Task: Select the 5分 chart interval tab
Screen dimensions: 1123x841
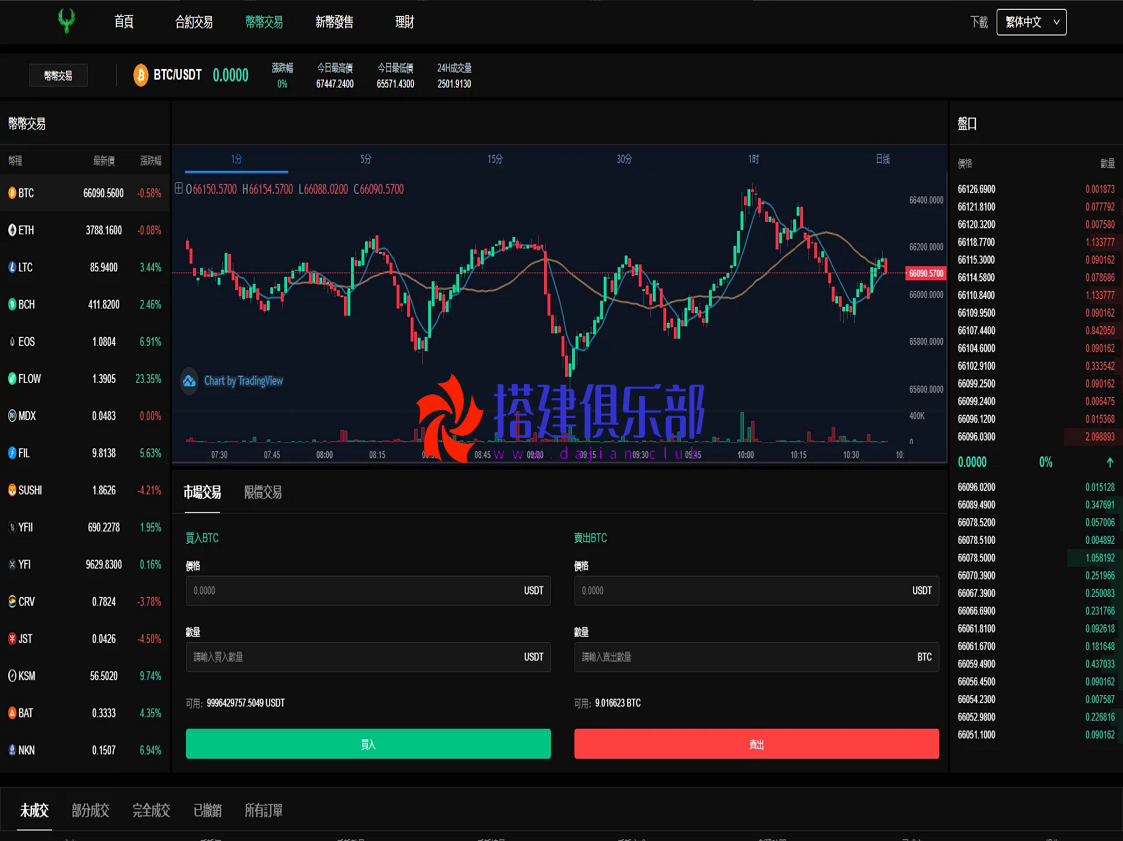Action: point(366,159)
